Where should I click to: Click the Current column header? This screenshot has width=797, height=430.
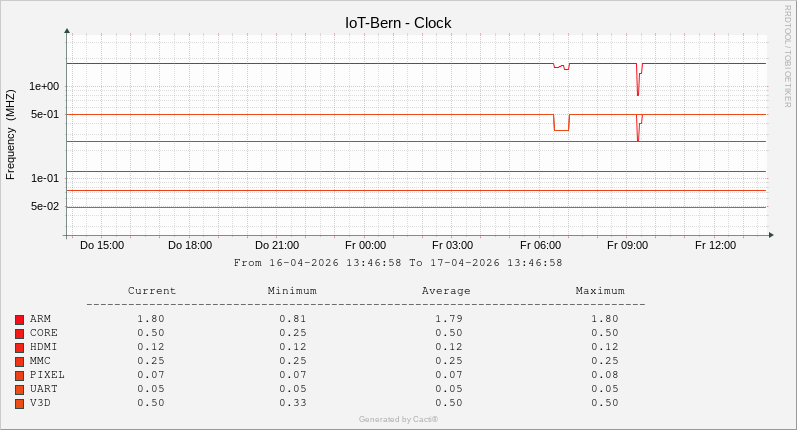coord(152,291)
